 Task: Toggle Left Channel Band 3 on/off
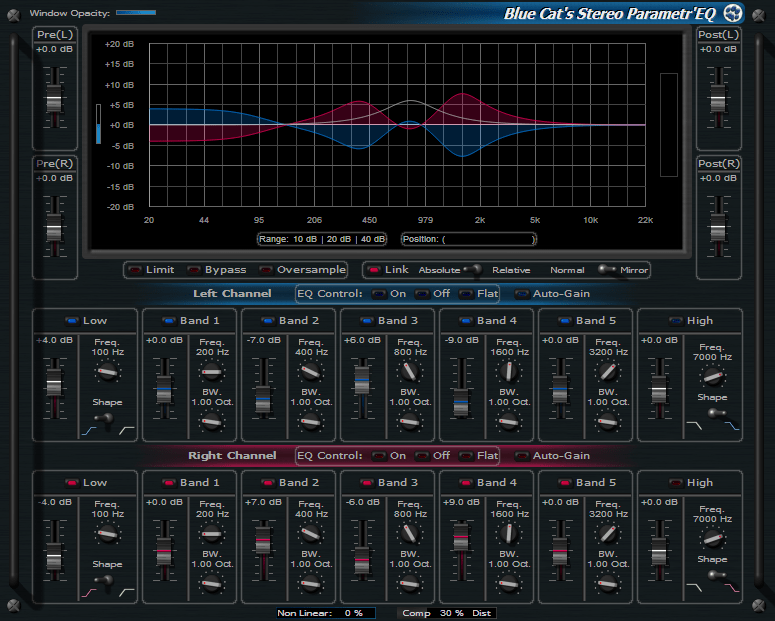pyautogui.click(x=367, y=321)
